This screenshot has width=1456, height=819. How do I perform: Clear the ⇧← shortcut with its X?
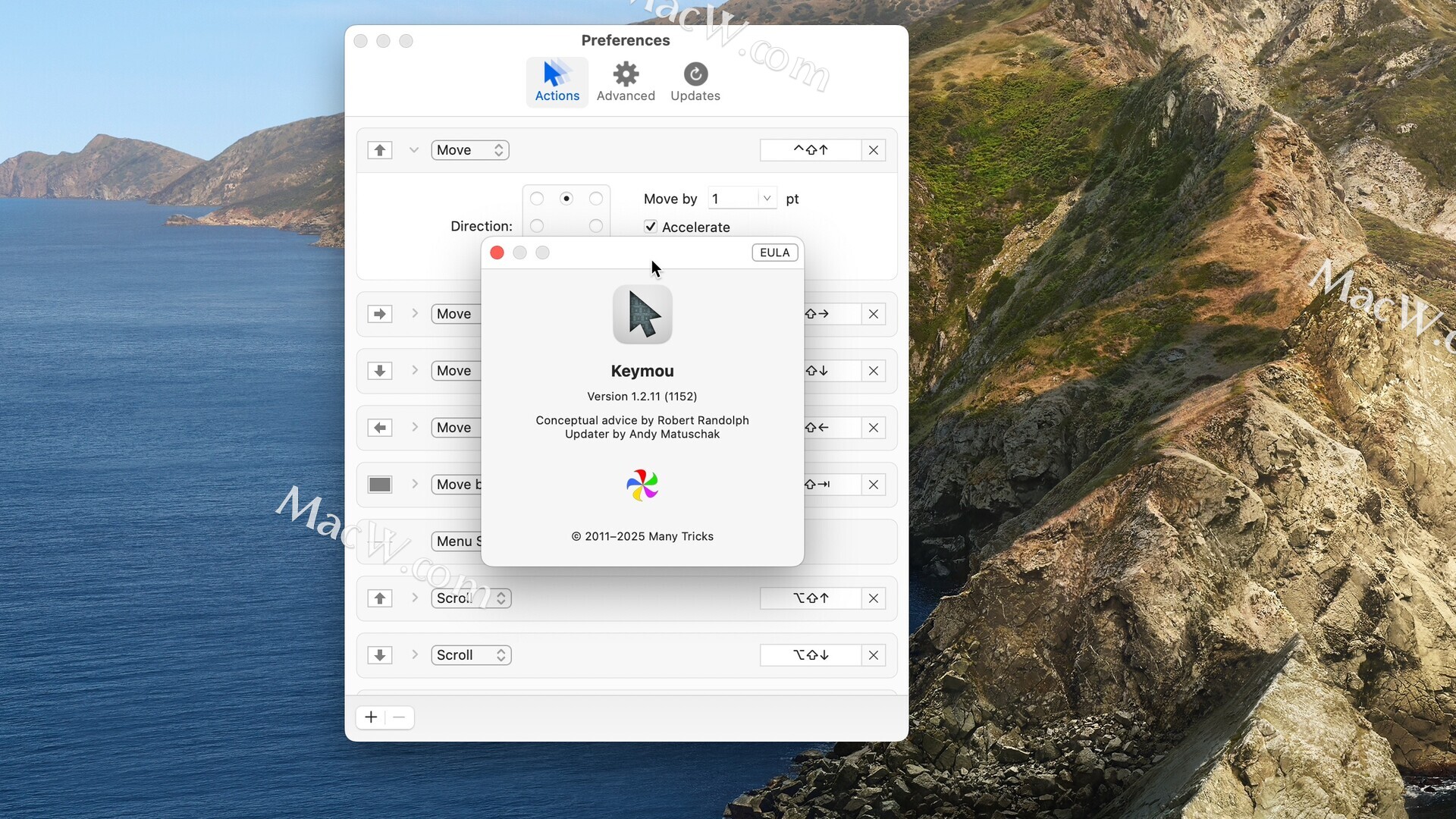pyautogui.click(x=874, y=428)
